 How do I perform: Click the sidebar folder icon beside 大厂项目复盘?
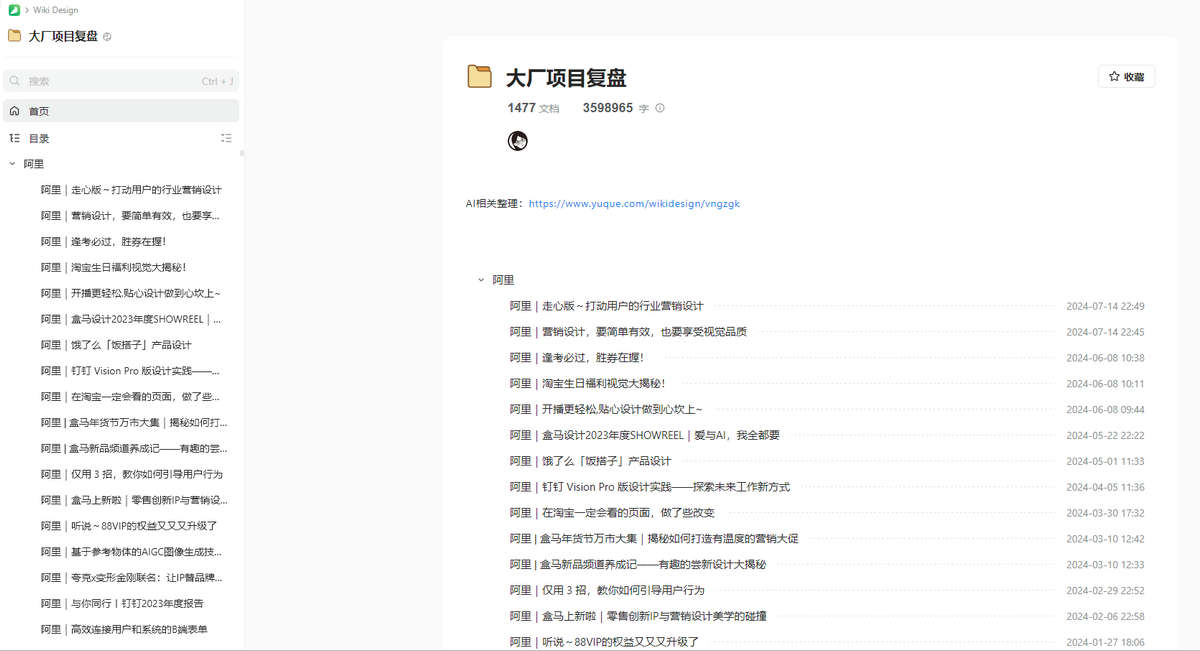14,36
